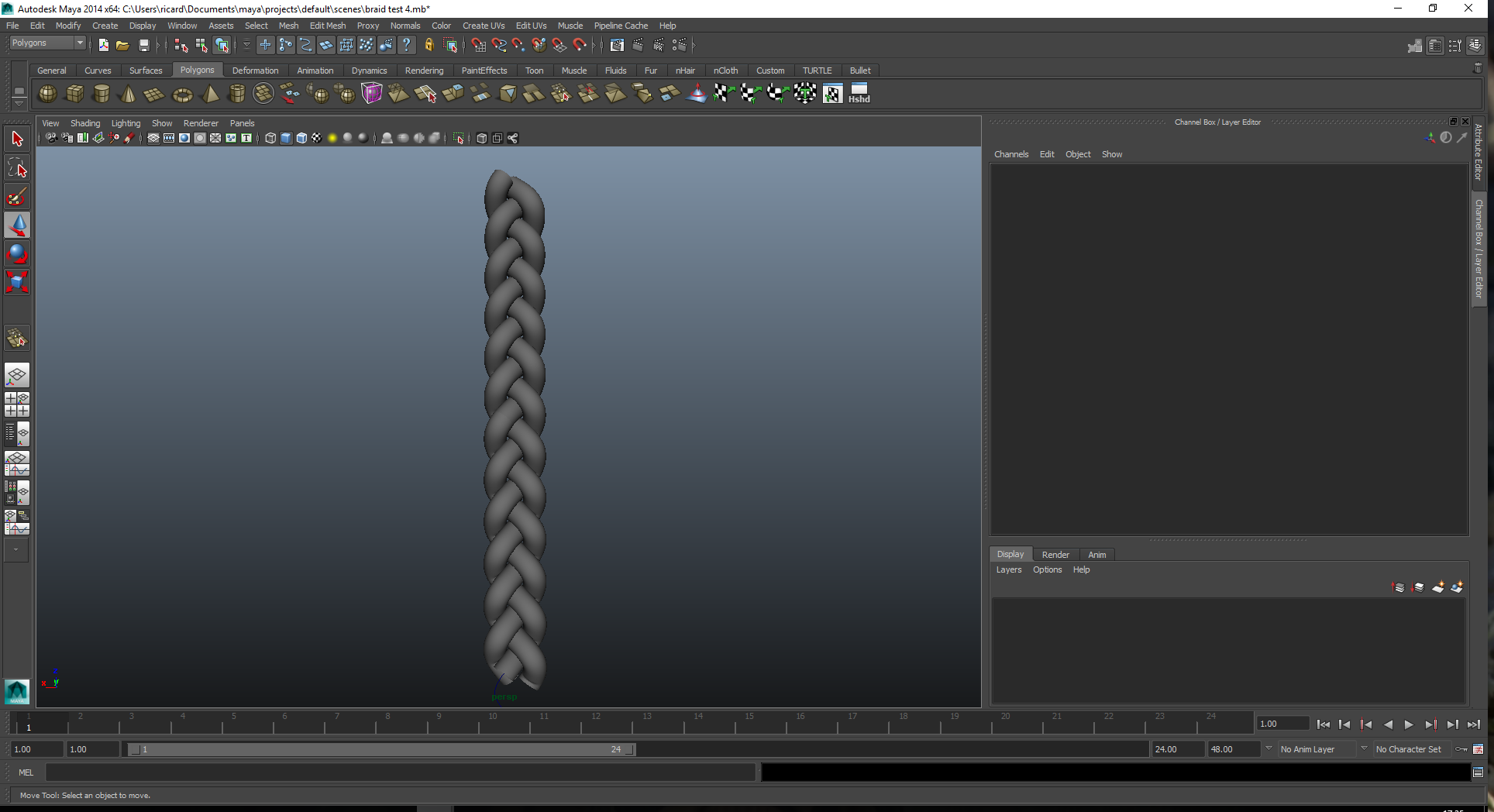Select the Rotate tool in the toolbox
This screenshot has height=812, width=1494.
tap(17, 253)
